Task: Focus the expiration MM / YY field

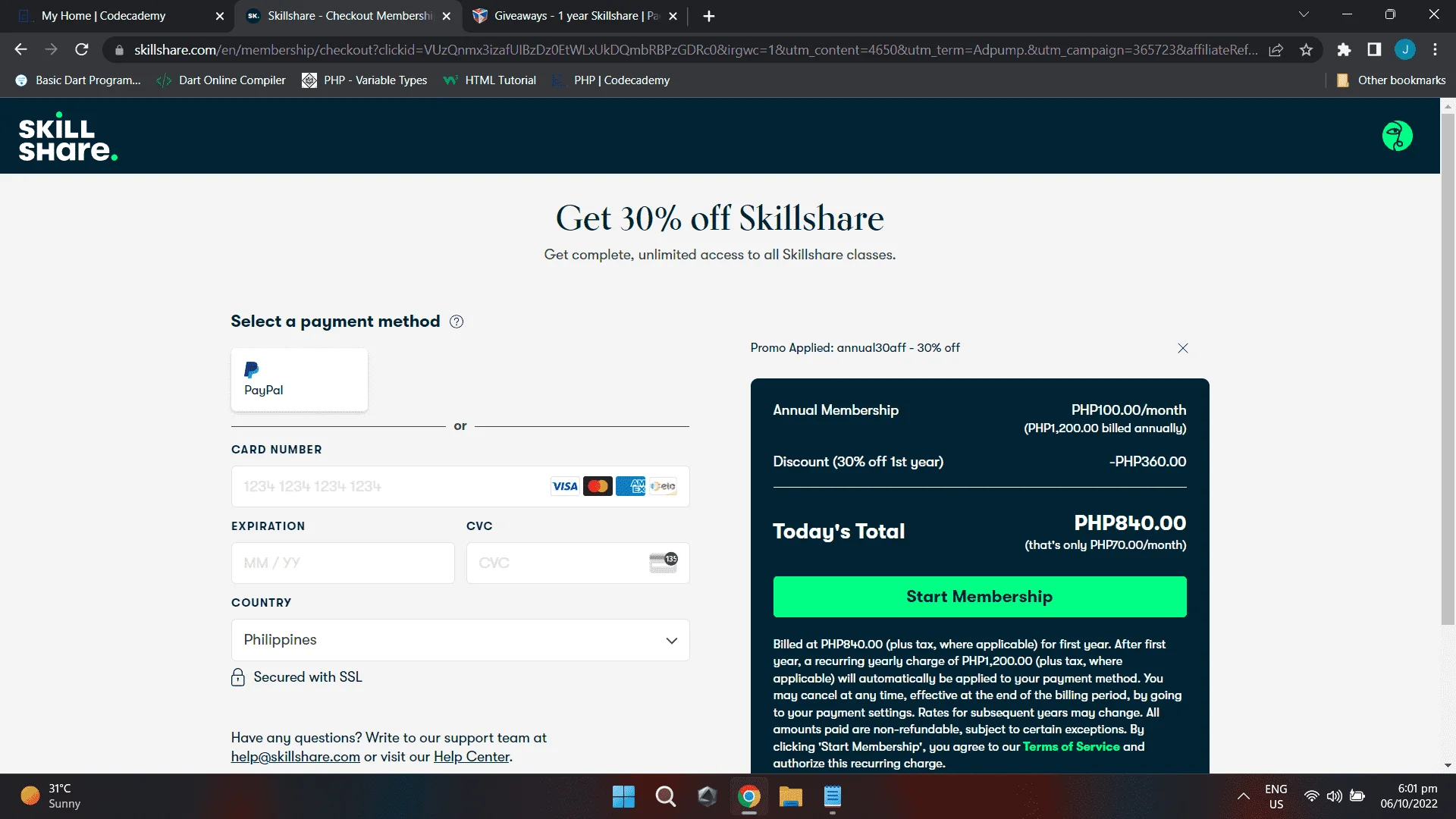Action: point(343,563)
